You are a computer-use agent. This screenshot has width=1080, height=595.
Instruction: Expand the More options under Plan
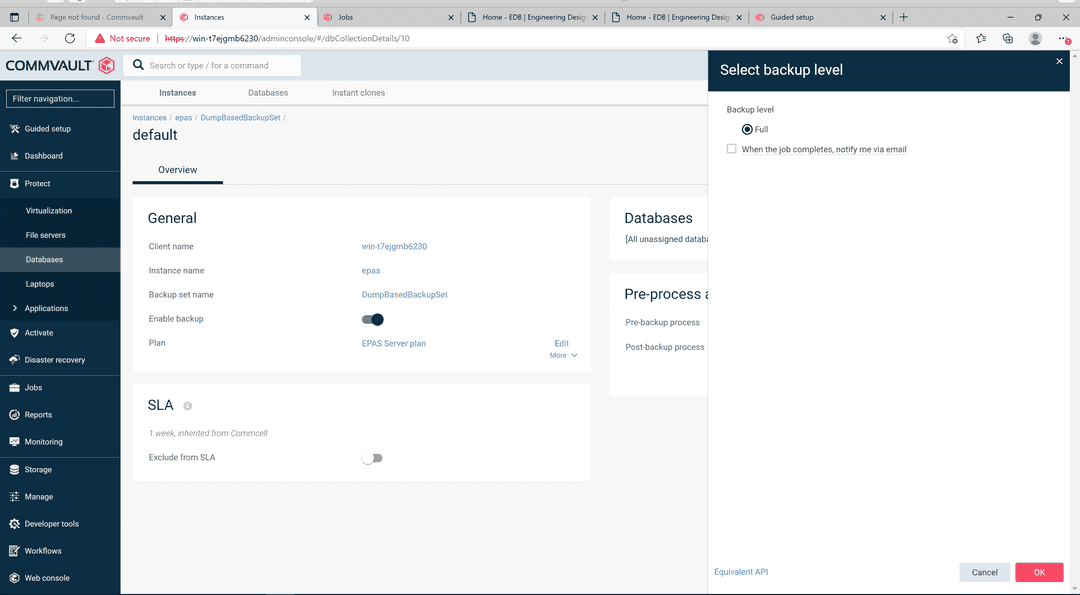[x=562, y=354]
